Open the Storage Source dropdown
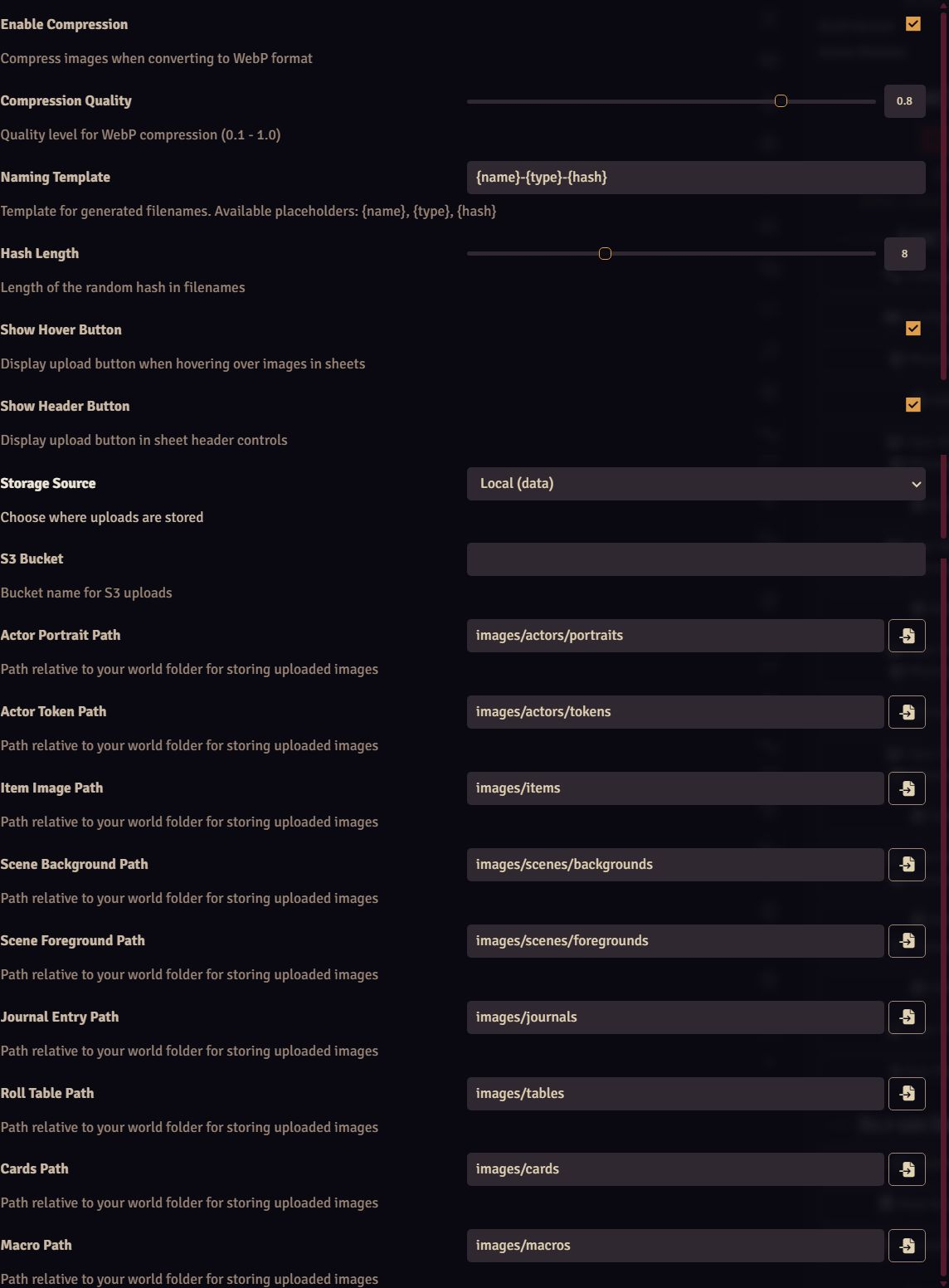949x1288 pixels. pos(696,484)
